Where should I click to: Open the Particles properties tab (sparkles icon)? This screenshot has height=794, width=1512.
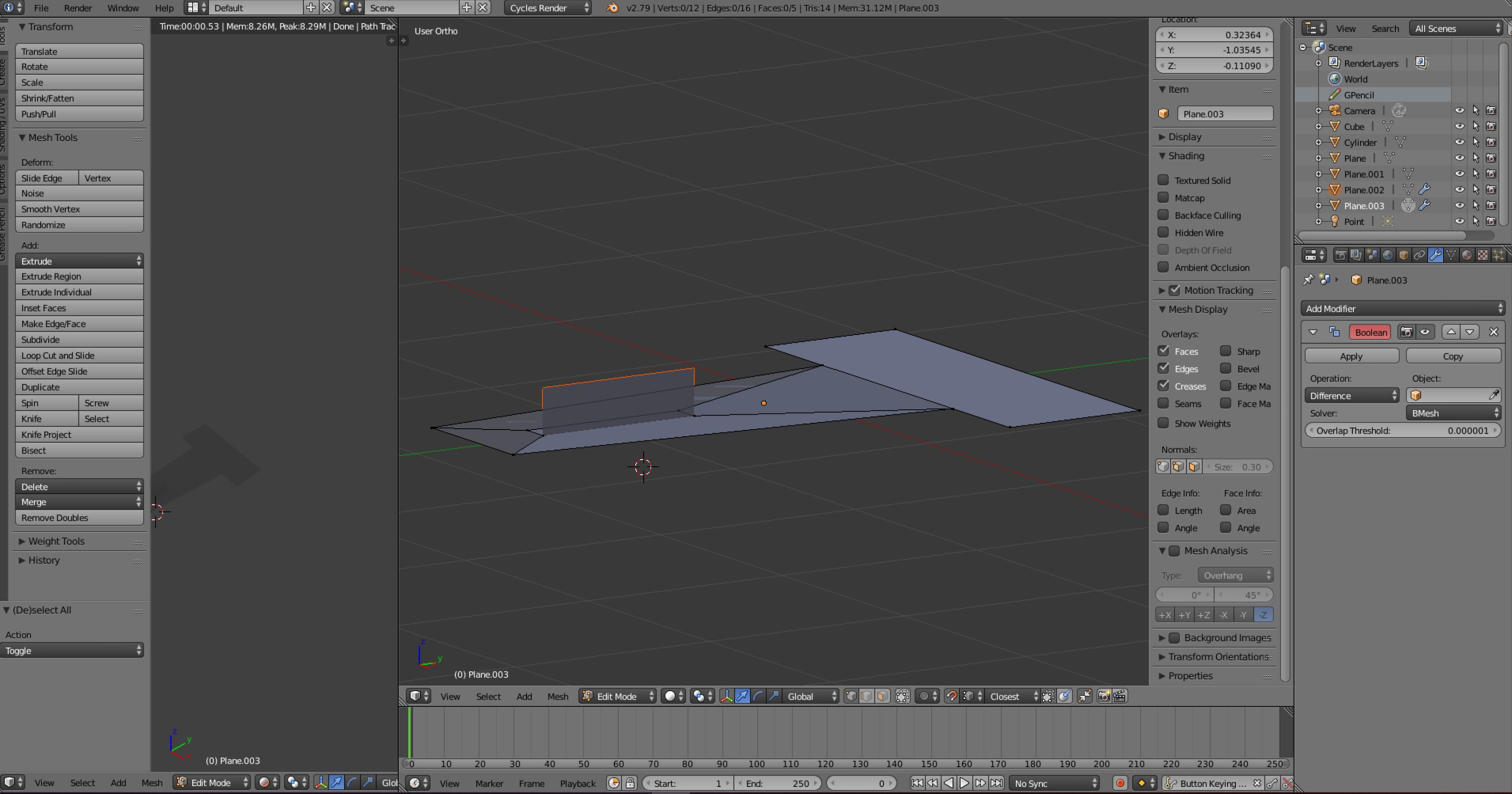(1499, 255)
